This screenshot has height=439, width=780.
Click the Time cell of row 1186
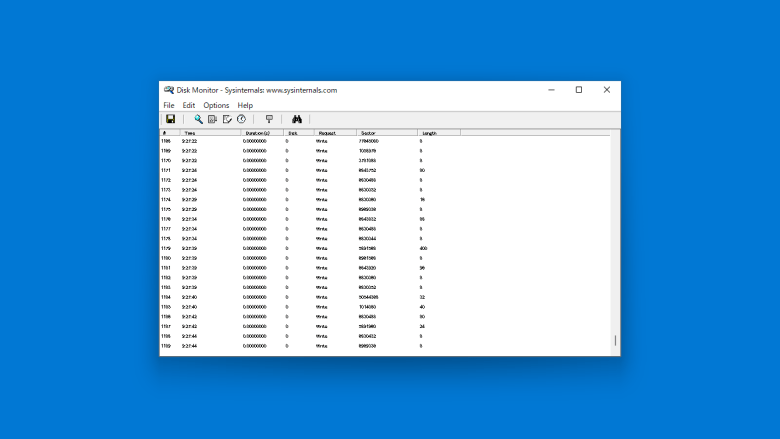[190, 317]
